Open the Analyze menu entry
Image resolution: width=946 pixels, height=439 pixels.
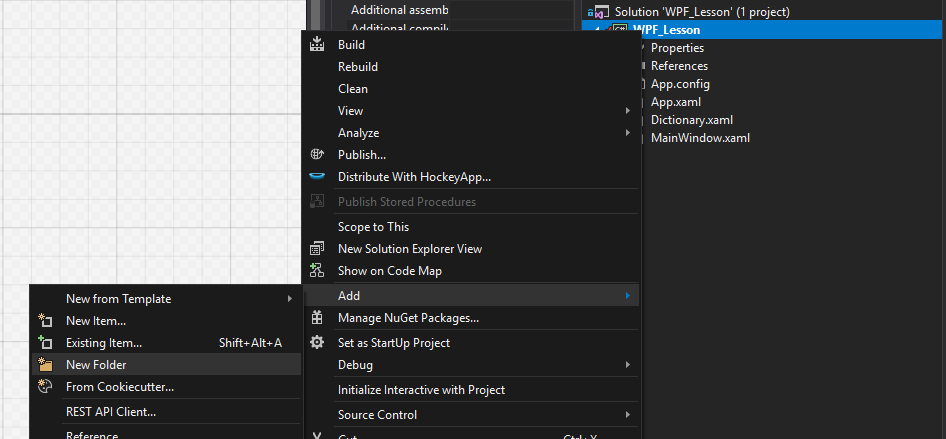(x=471, y=133)
